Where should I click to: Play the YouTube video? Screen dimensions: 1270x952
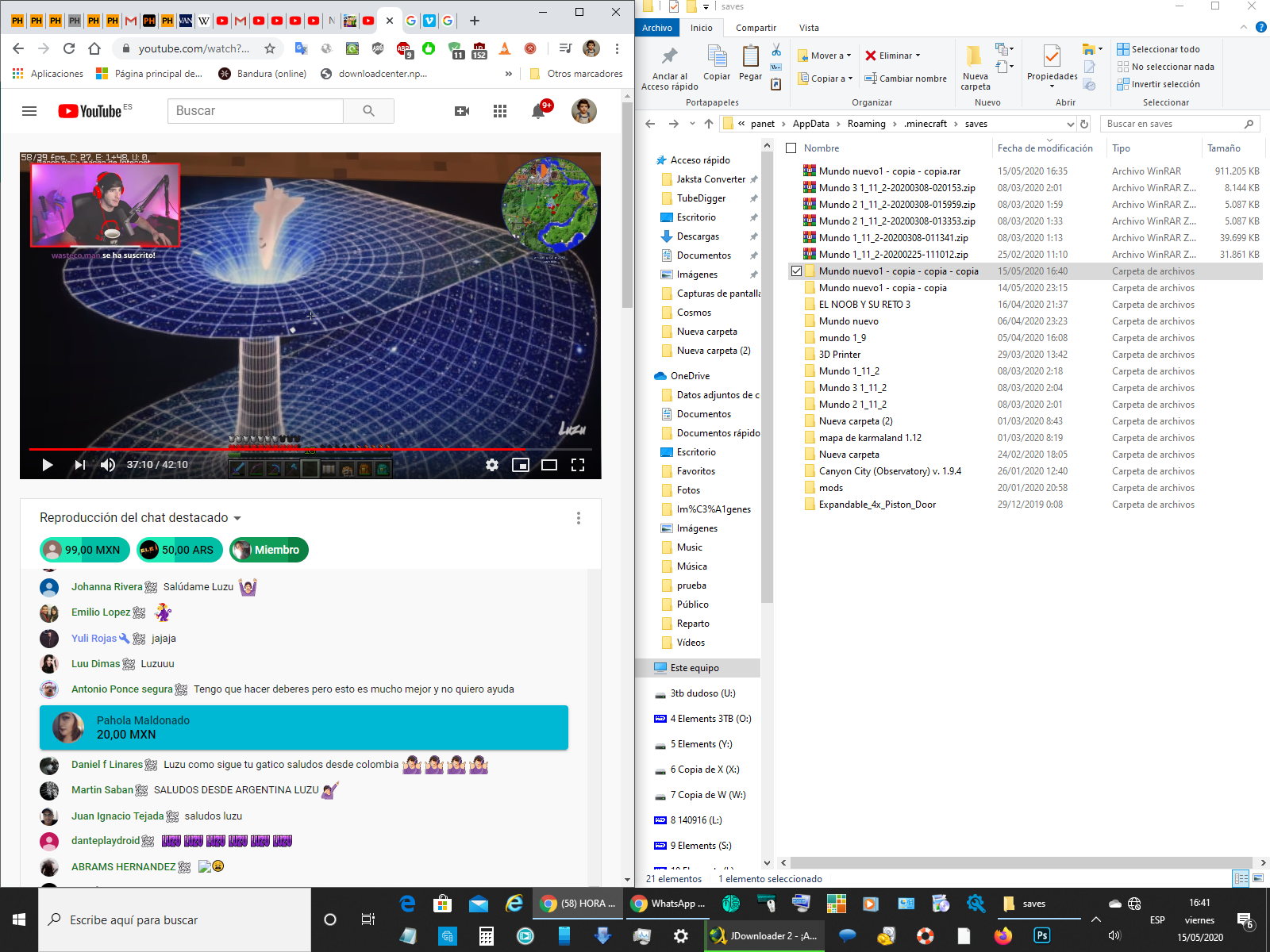point(47,465)
